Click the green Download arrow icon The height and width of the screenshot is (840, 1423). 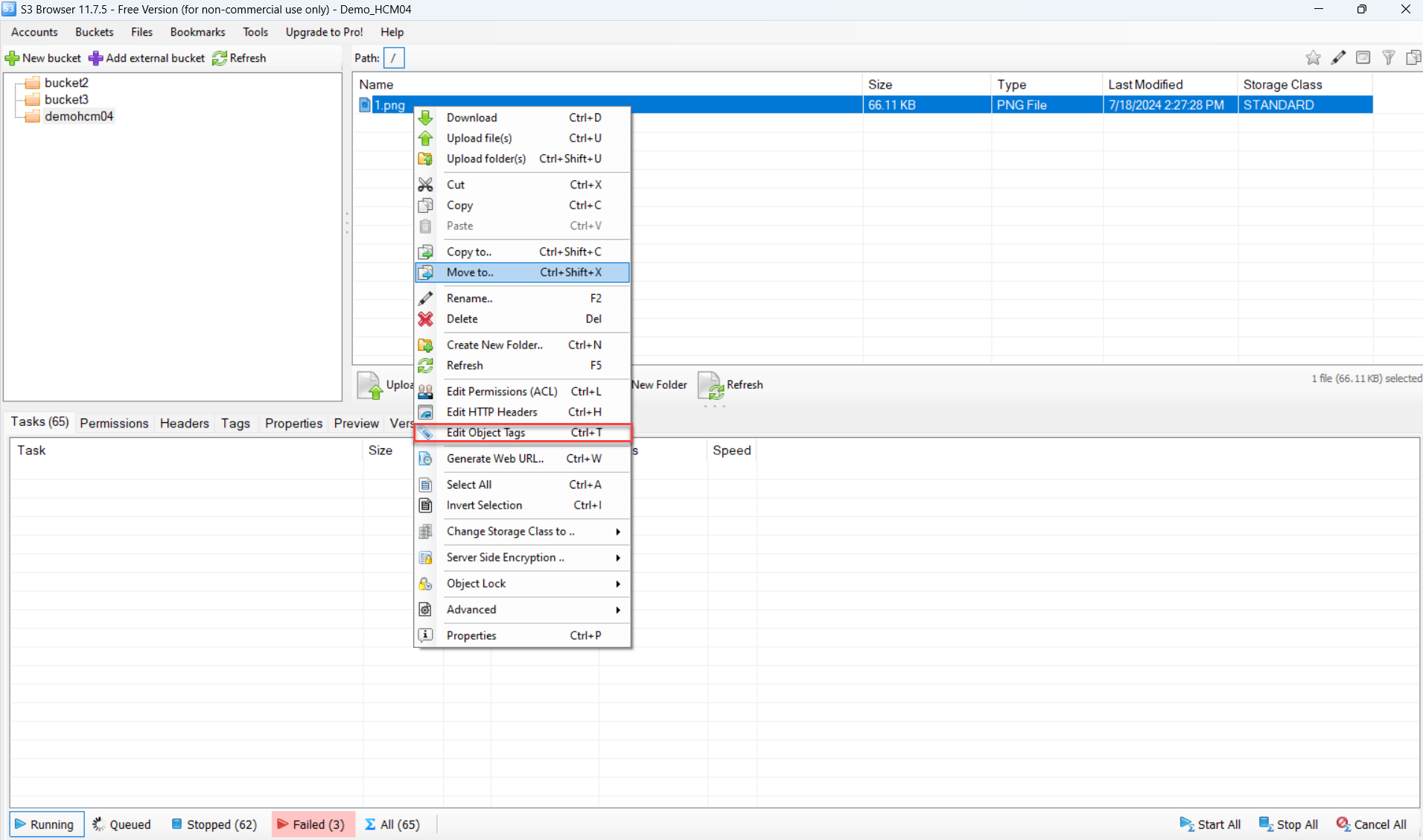coord(425,118)
